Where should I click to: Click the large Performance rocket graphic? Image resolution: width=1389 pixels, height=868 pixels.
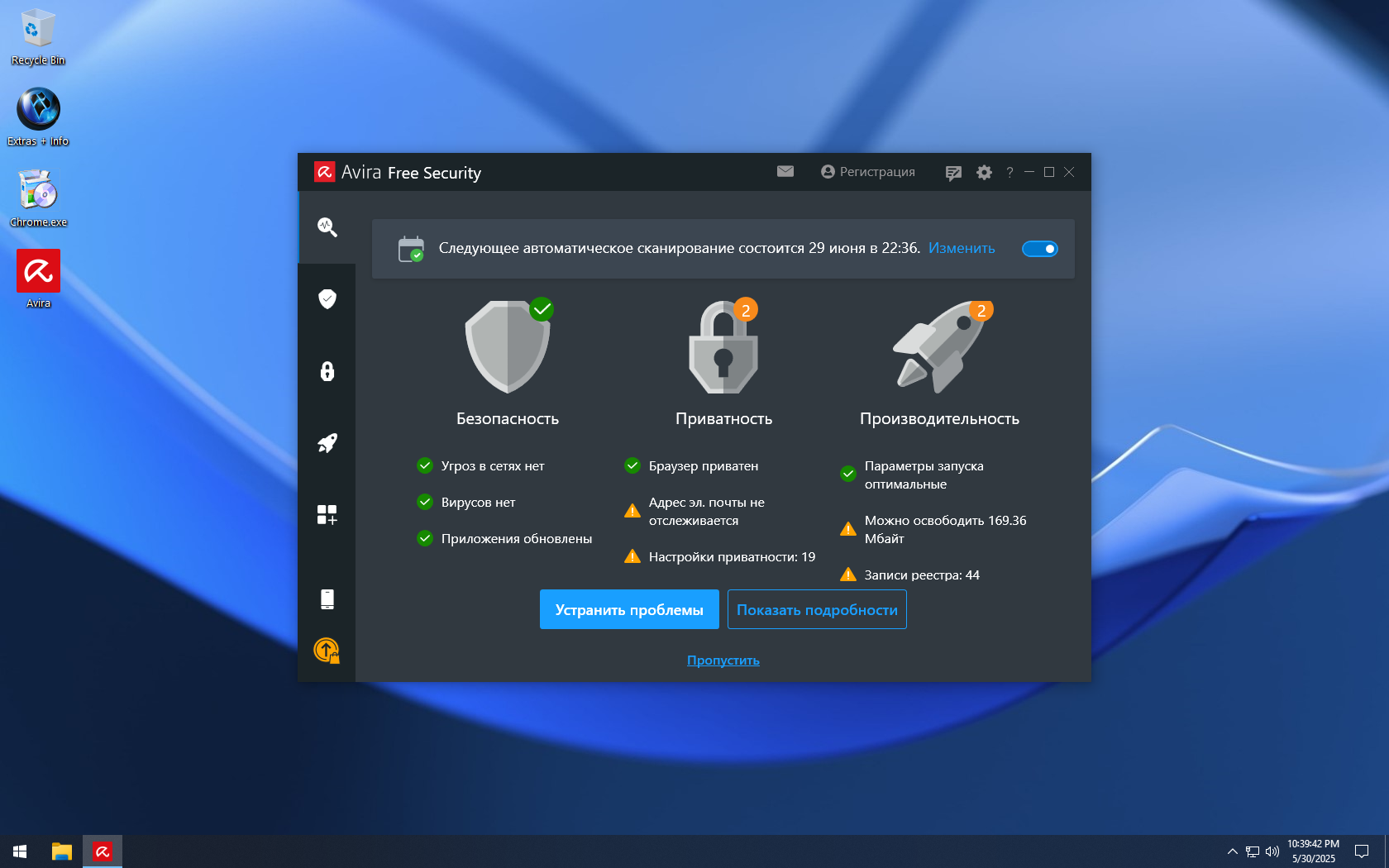click(x=941, y=347)
